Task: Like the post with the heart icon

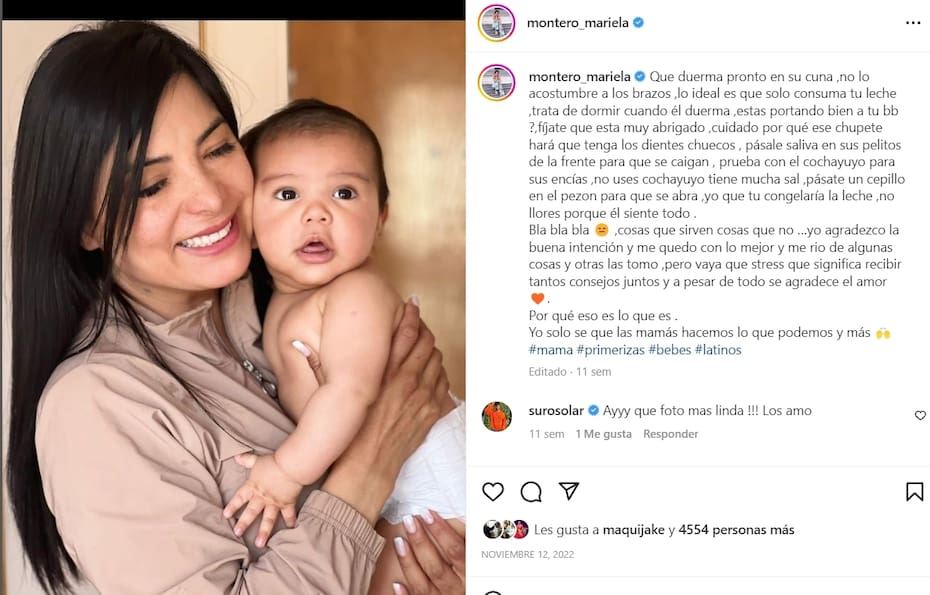Action: (x=492, y=492)
